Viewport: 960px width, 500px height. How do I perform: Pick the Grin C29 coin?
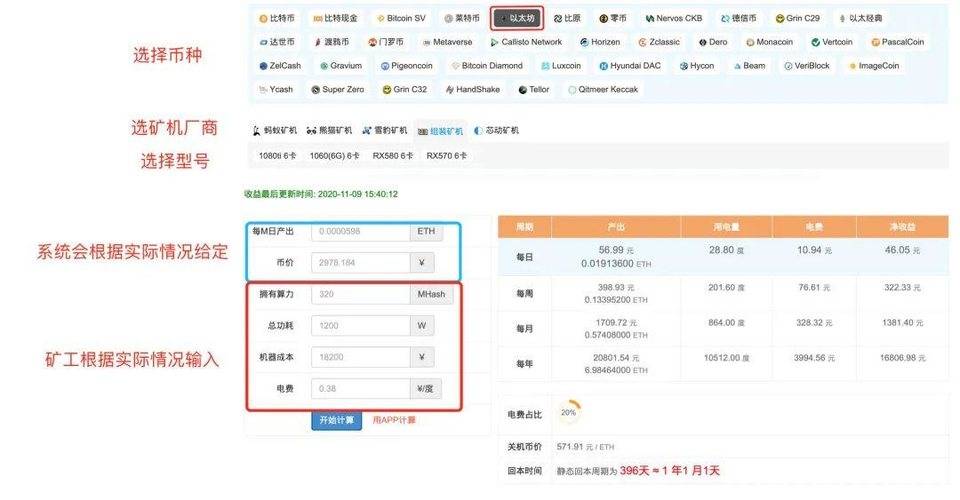tap(797, 18)
